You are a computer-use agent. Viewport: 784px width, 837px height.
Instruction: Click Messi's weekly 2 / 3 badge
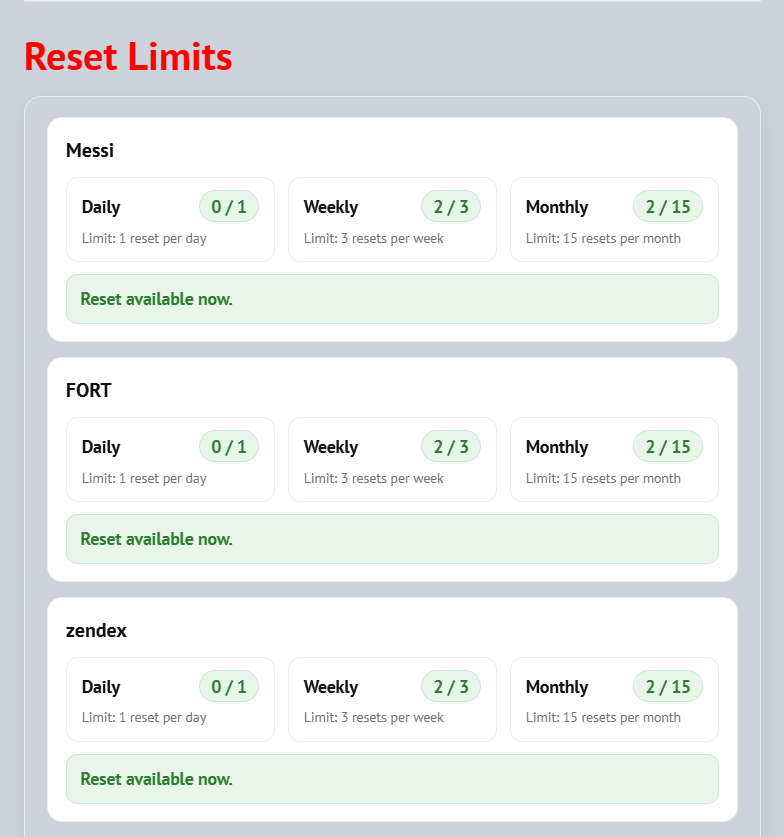pos(451,206)
